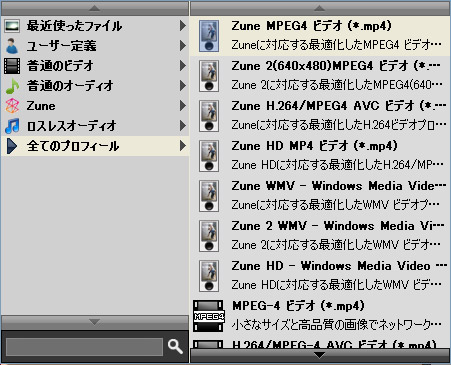Click the Zune HDに対応する最適化したWMV description
Viewport: 451px width, 365px height.
coord(337,285)
